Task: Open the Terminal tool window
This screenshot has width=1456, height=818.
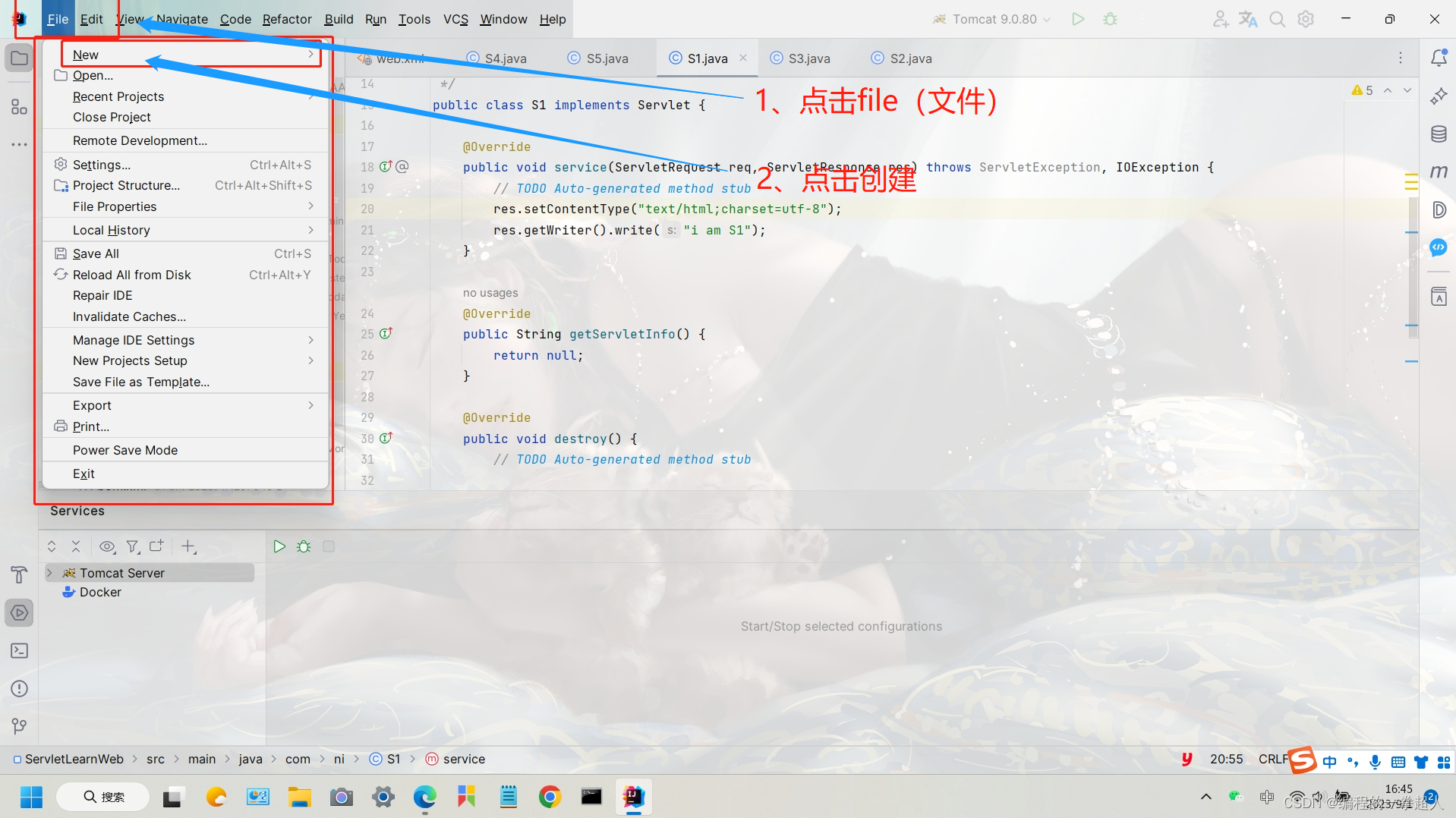Action: 19,651
